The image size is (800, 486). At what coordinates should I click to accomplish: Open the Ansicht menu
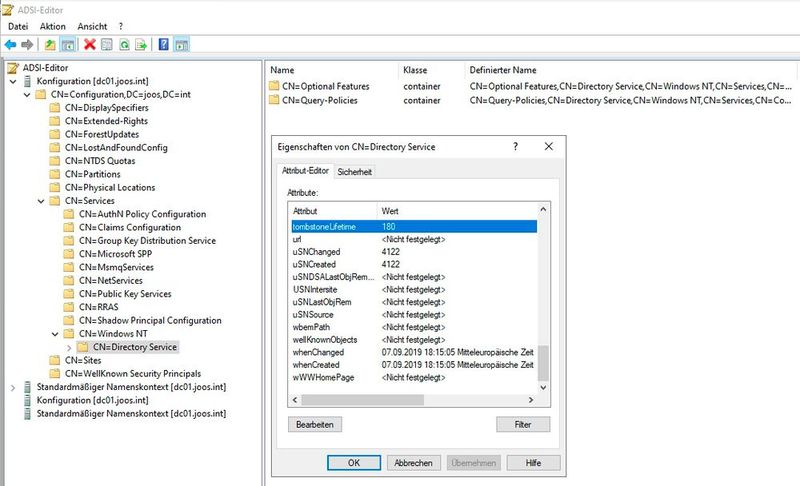click(x=92, y=27)
